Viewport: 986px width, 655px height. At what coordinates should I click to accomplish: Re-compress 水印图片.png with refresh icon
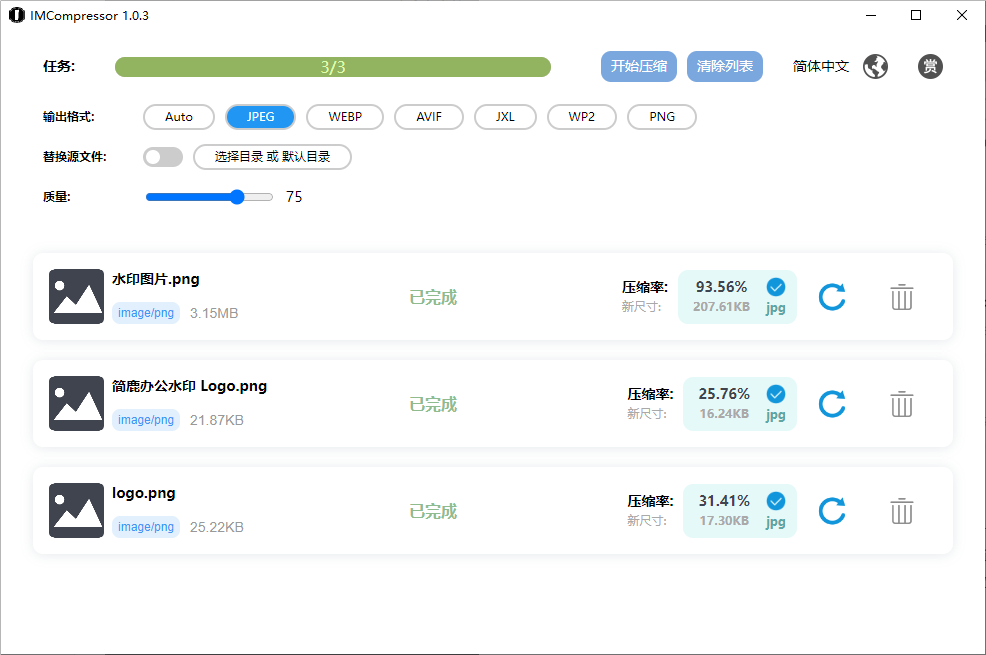click(x=832, y=297)
